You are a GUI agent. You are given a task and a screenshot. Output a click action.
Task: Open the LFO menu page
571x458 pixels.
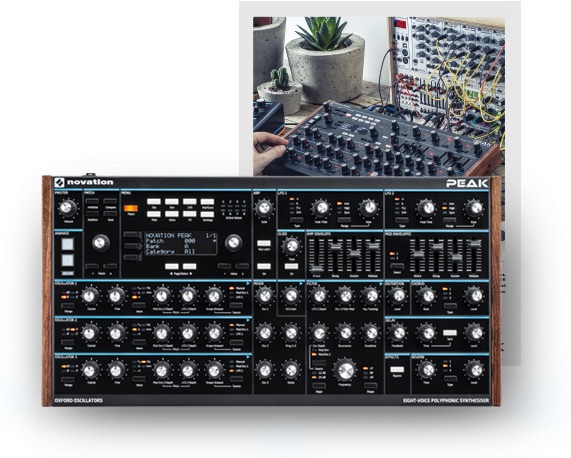click(x=189, y=202)
